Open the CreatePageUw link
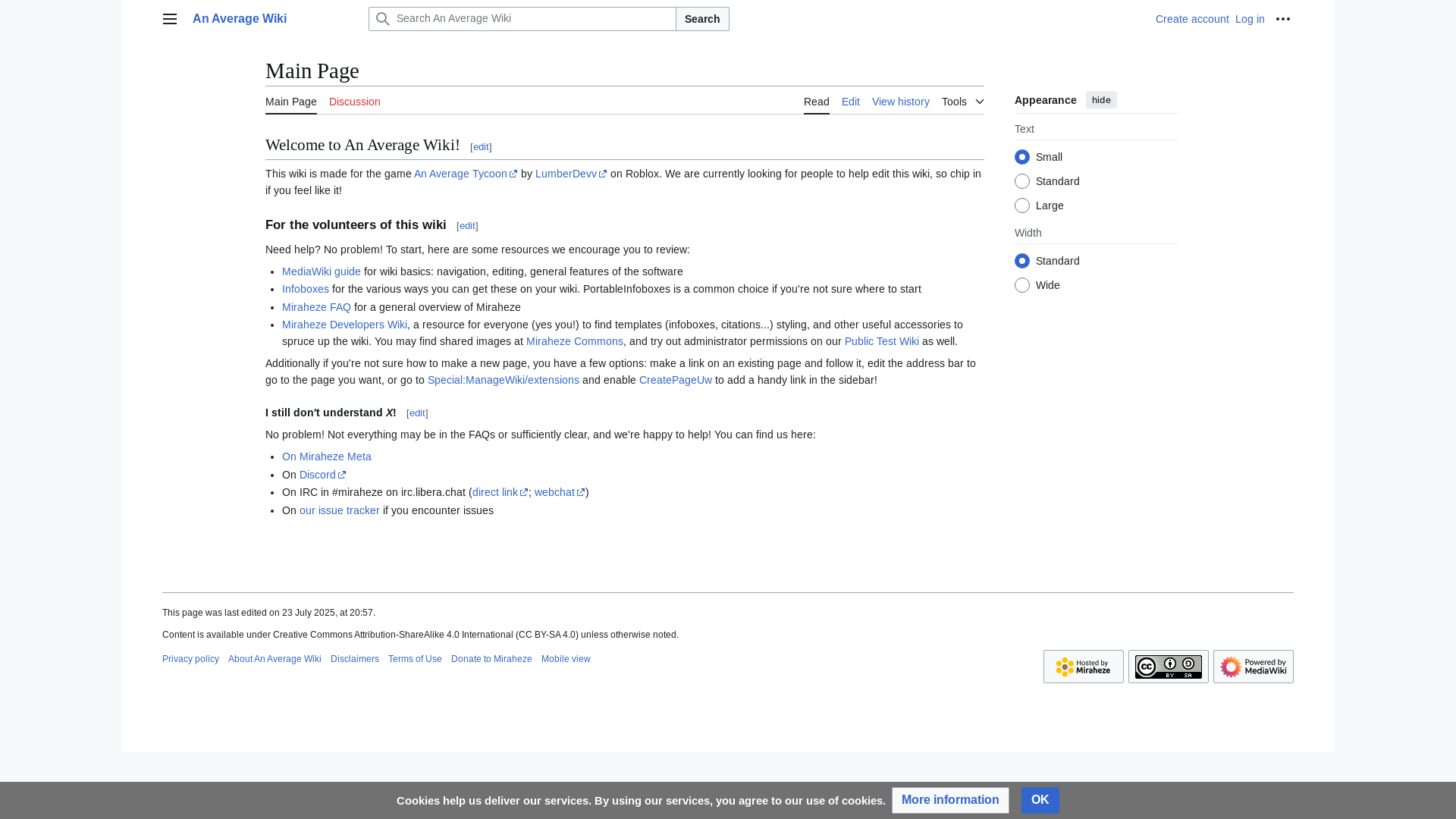 coord(676,380)
